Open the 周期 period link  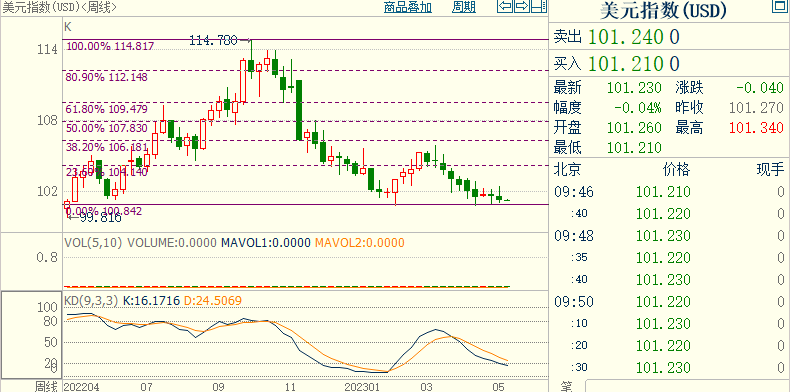coord(464,7)
